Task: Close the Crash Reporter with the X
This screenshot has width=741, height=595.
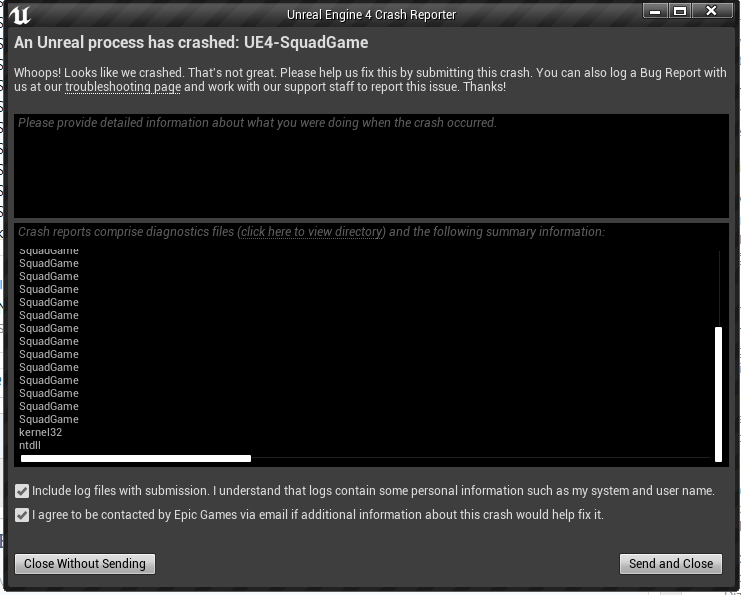Action: [711, 11]
